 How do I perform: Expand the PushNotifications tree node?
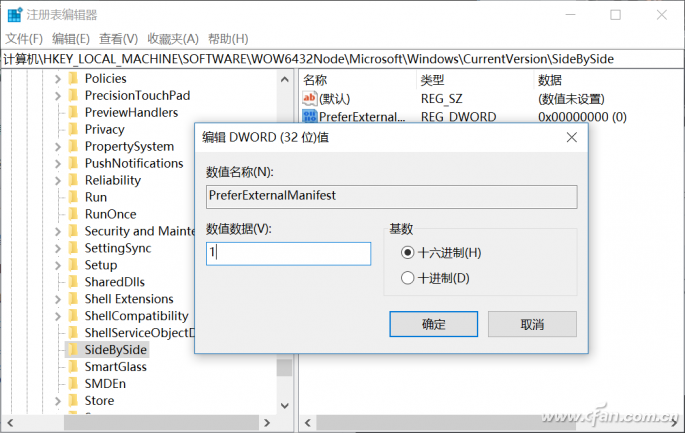58,164
